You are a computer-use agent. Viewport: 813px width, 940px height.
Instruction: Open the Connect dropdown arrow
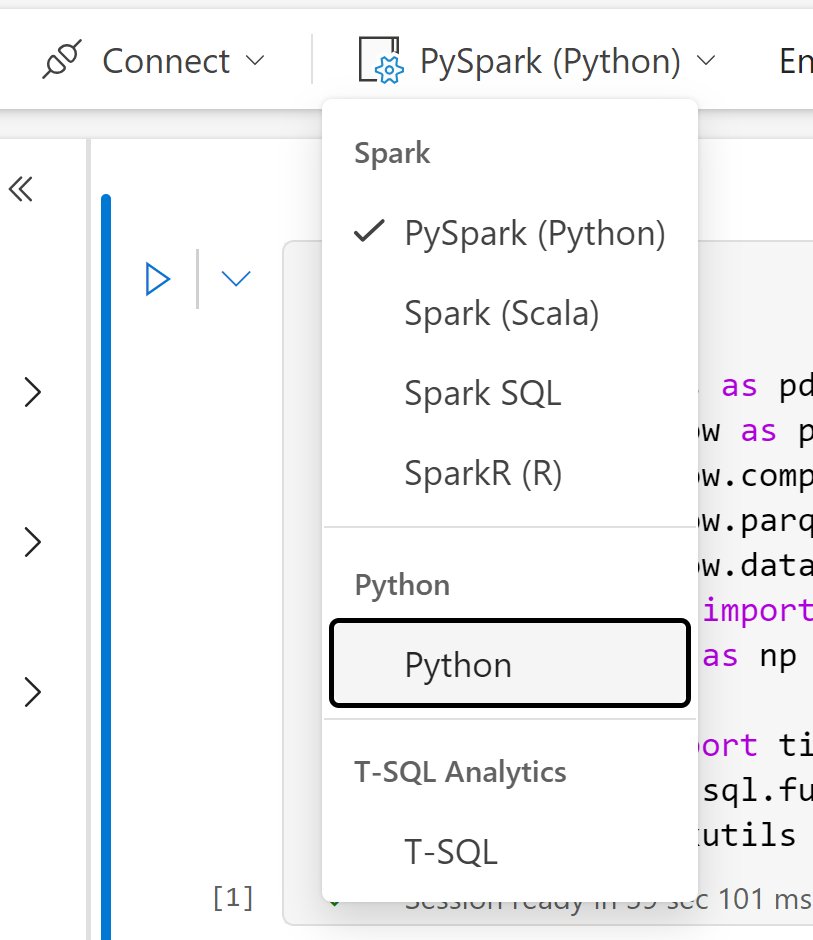[x=255, y=61]
